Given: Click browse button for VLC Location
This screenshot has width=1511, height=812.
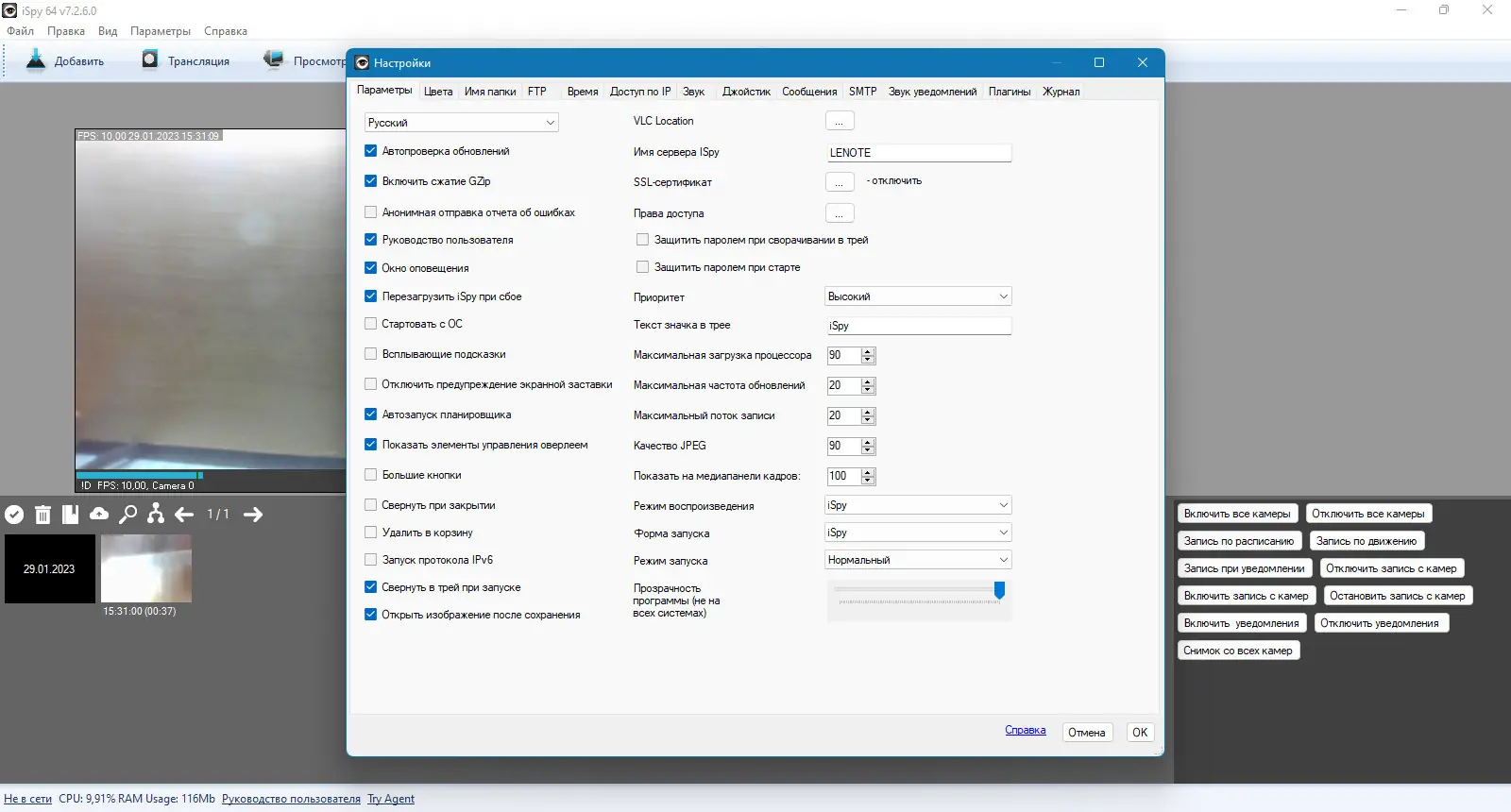Looking at the screenshot, I should 840,122.
